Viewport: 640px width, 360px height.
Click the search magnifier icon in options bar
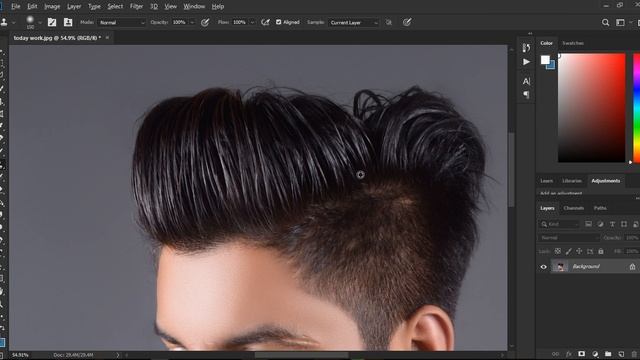[x=605, y=22]
